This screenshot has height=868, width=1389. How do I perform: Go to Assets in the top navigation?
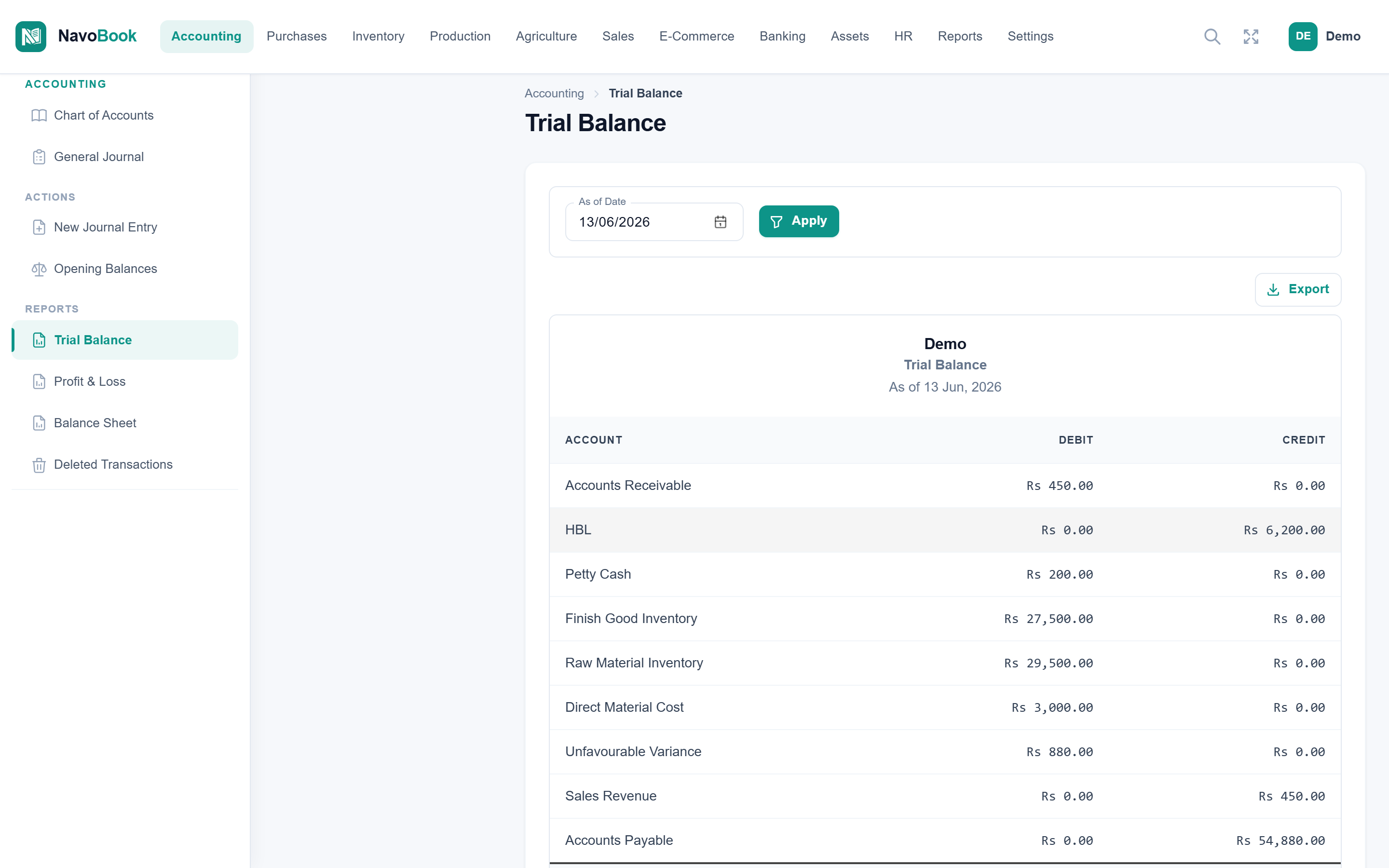[x=849, y=36]
